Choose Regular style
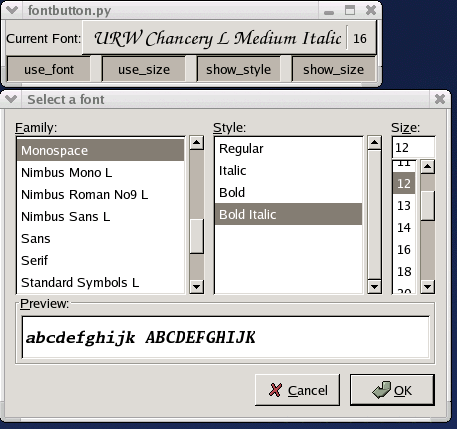457x429 pixels. [288, 148]
